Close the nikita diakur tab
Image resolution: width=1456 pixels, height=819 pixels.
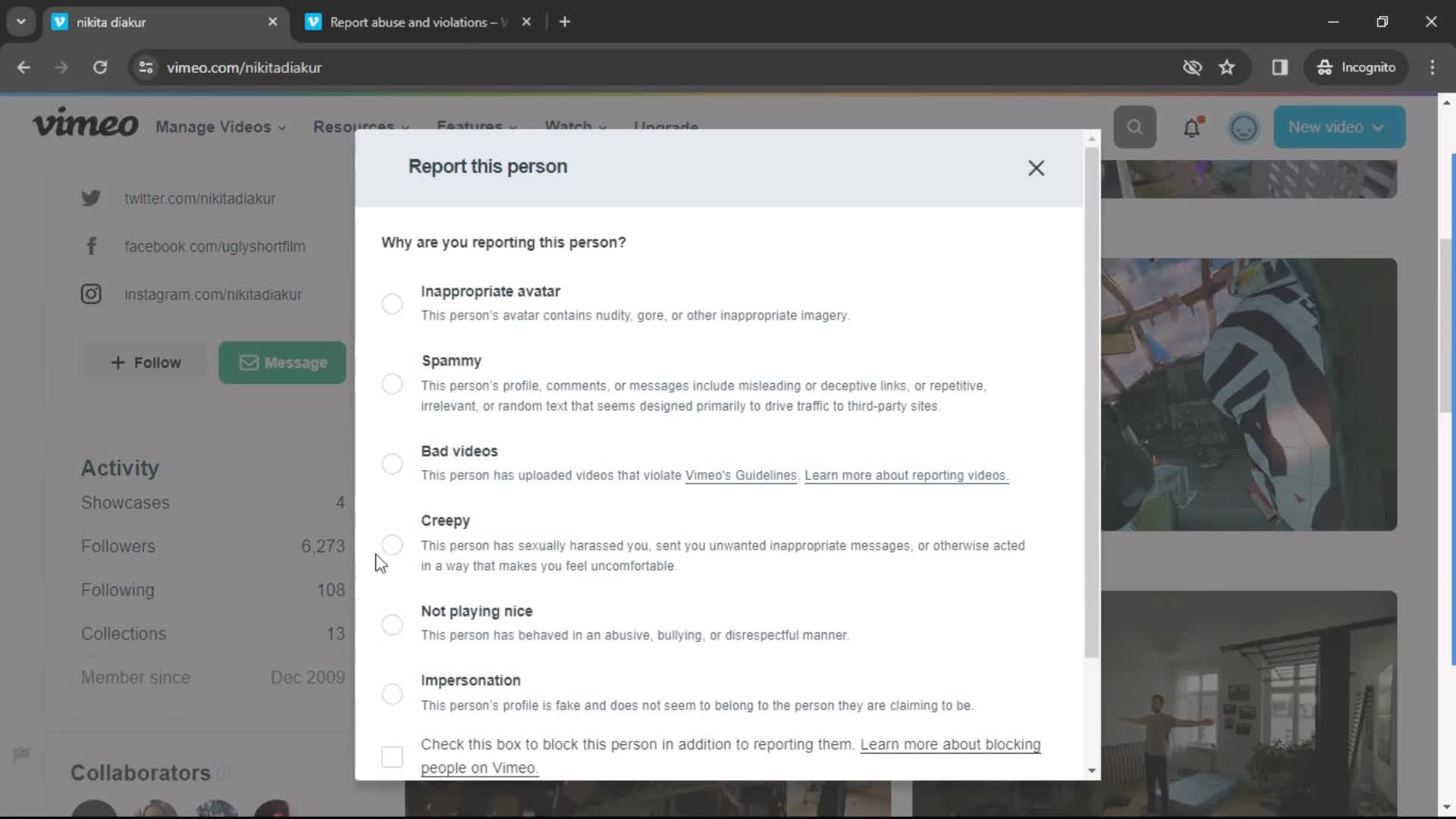coord(272,22)
